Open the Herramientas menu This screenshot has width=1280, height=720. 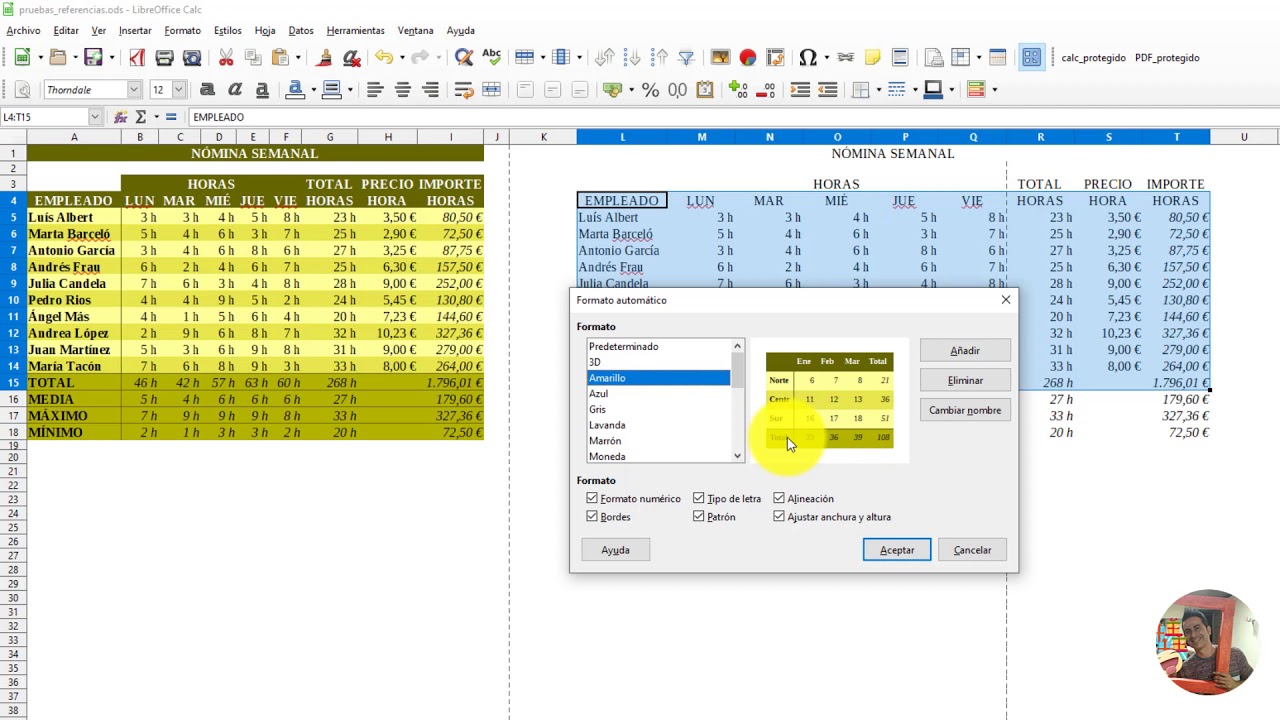click(x=355, y=31)
